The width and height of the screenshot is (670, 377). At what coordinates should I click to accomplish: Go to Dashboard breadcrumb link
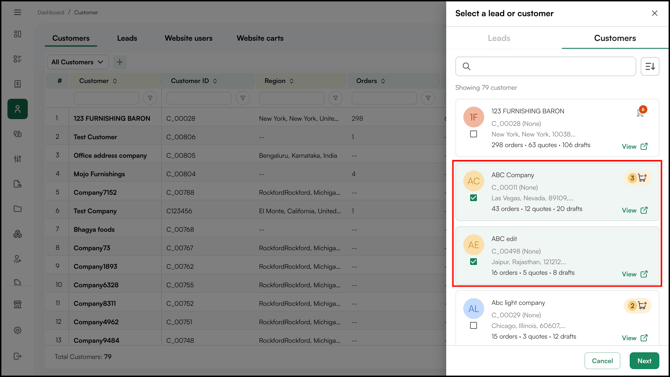(50, 12)
